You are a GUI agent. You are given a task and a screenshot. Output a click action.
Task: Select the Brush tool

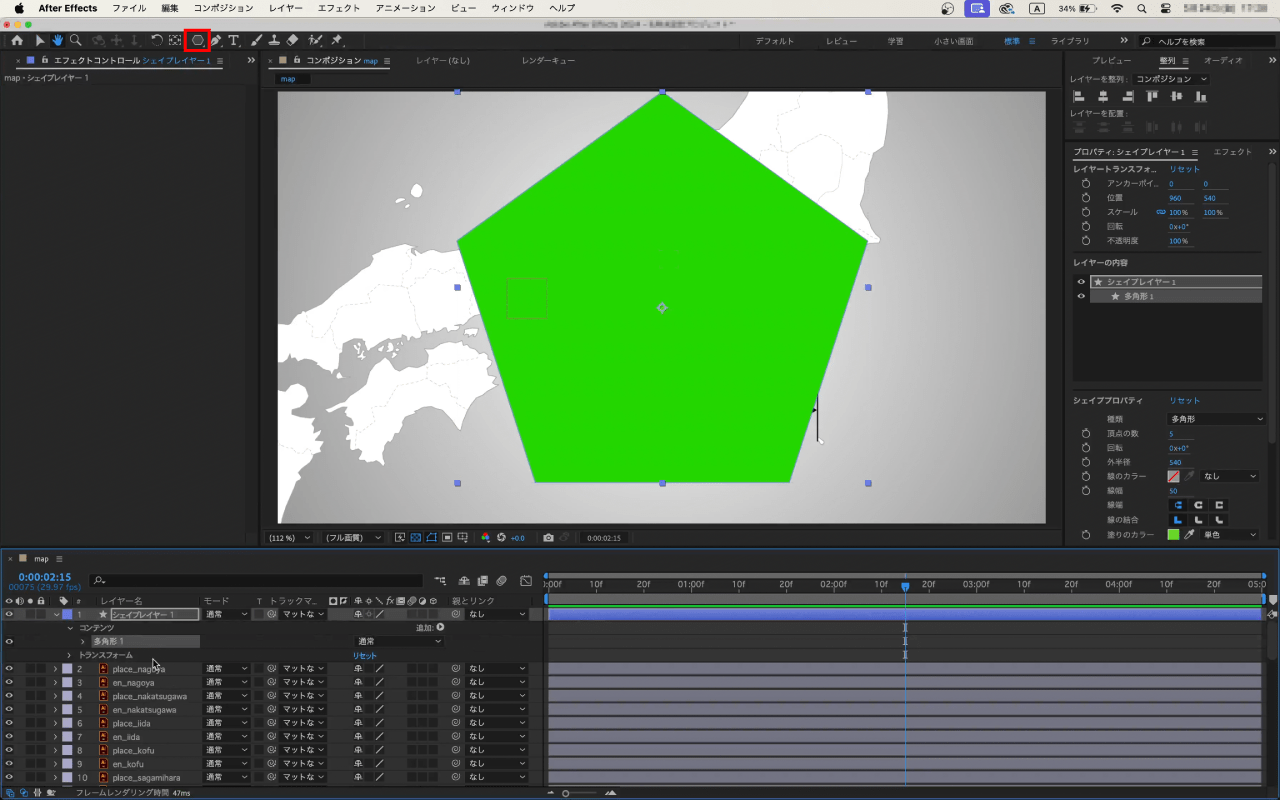tap(256, 41)
